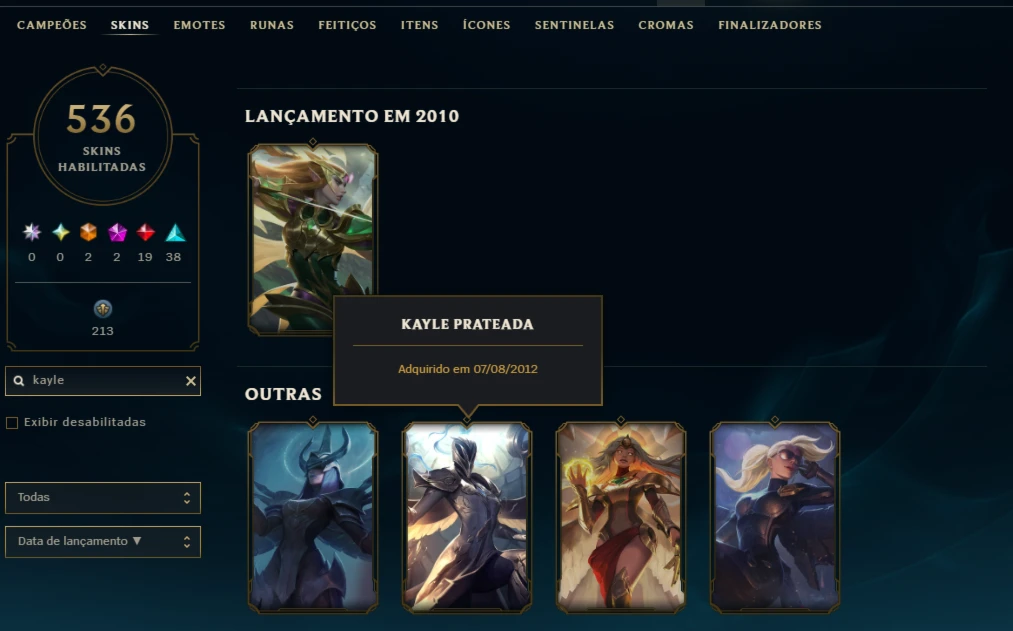This screenshot has height=631, width=1013.
Task: Select the green four-point star gem icon
Action: pos(61,232)
